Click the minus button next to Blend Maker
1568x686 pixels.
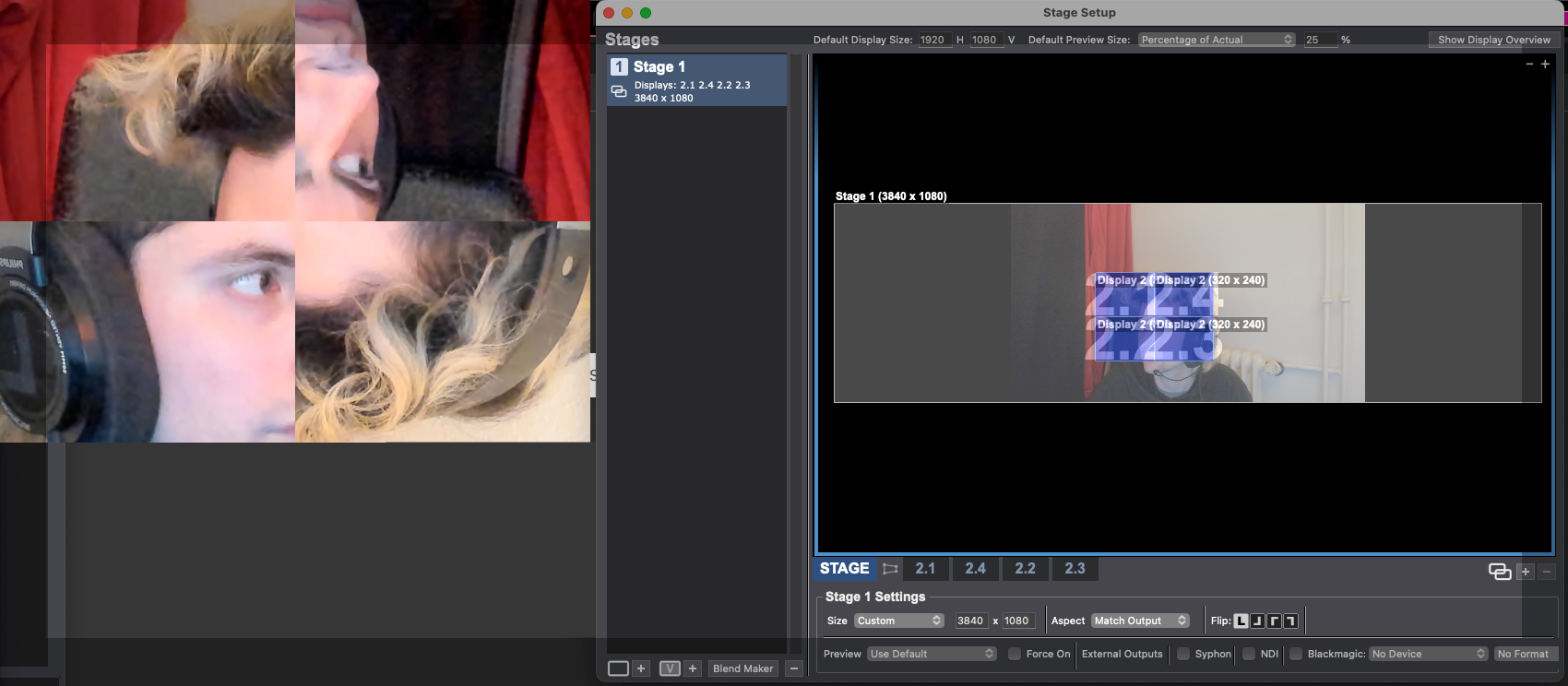tap(794, 668)
